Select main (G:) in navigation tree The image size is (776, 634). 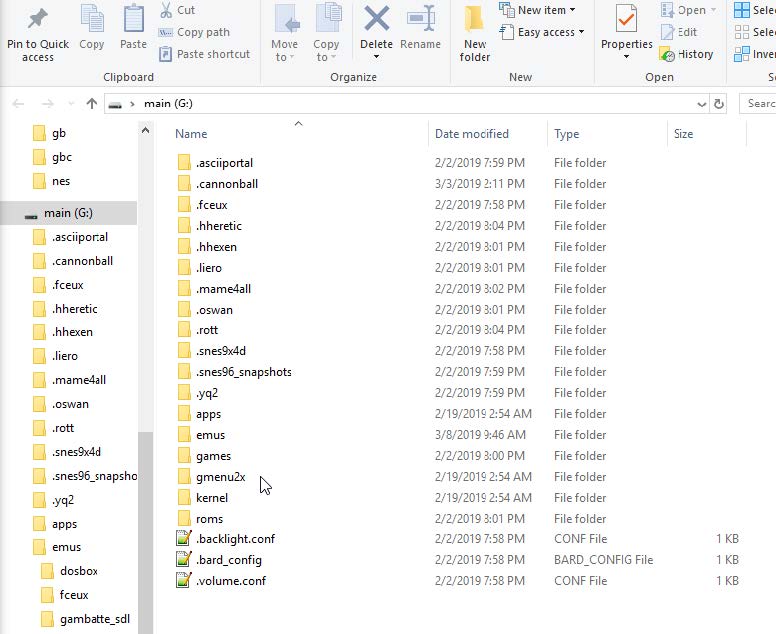point(68,213)
